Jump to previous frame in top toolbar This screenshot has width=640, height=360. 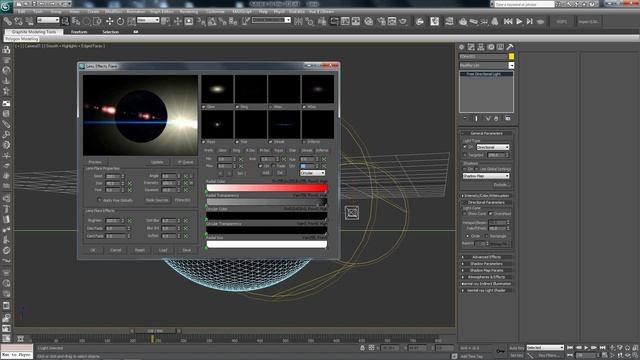pyautogui.click(x=508, y=21)
